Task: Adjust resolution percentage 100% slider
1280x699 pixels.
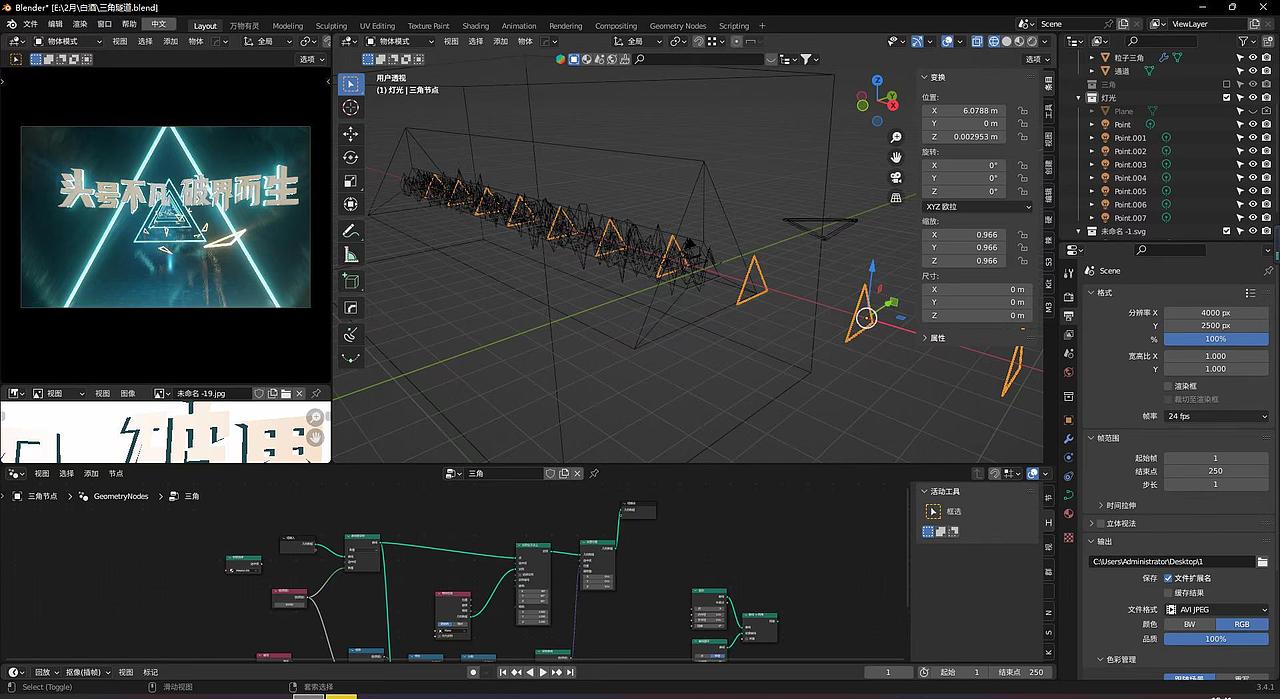Action: [1216, 339]
